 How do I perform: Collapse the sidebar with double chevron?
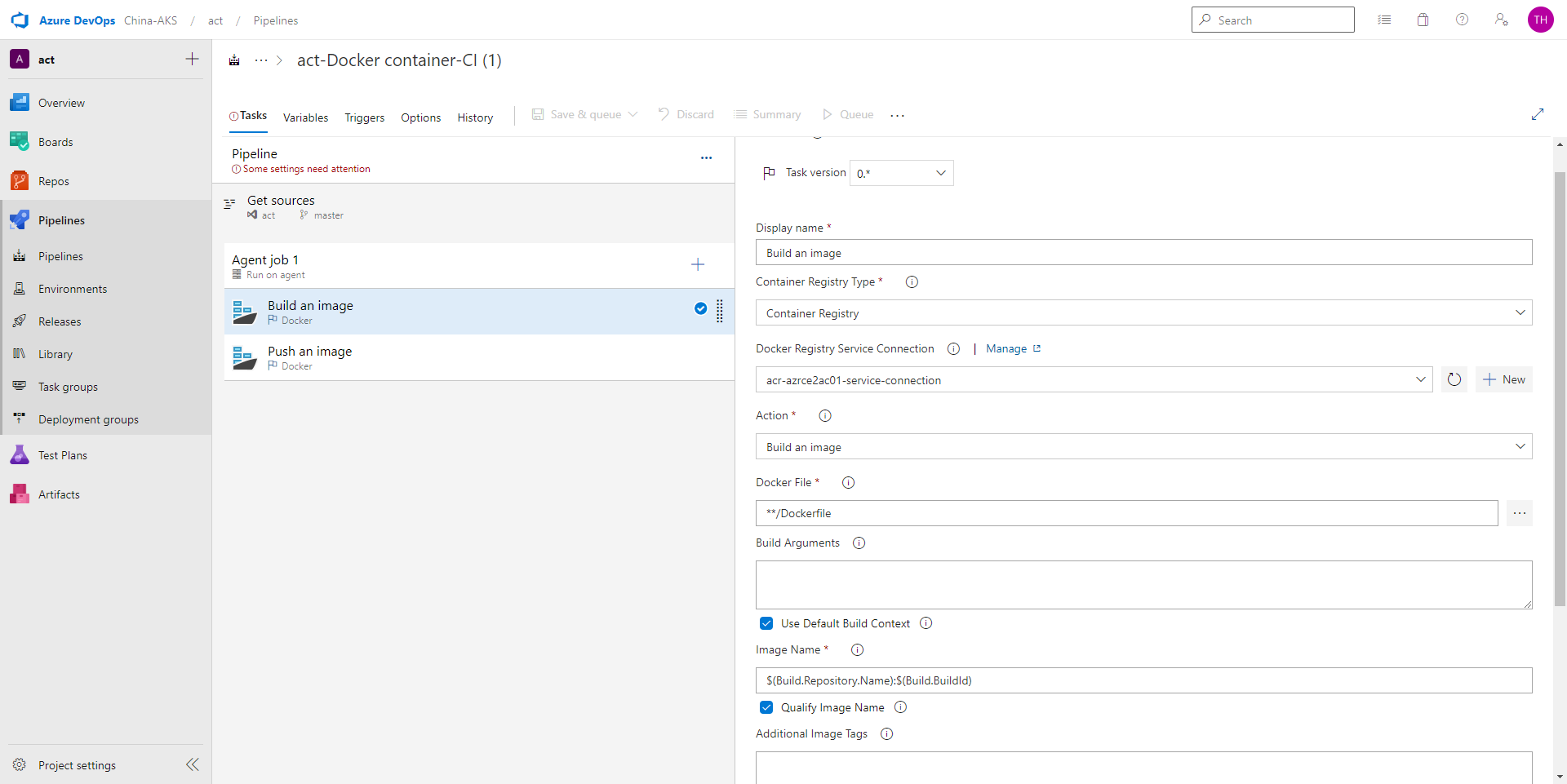(x=193, y=764)
